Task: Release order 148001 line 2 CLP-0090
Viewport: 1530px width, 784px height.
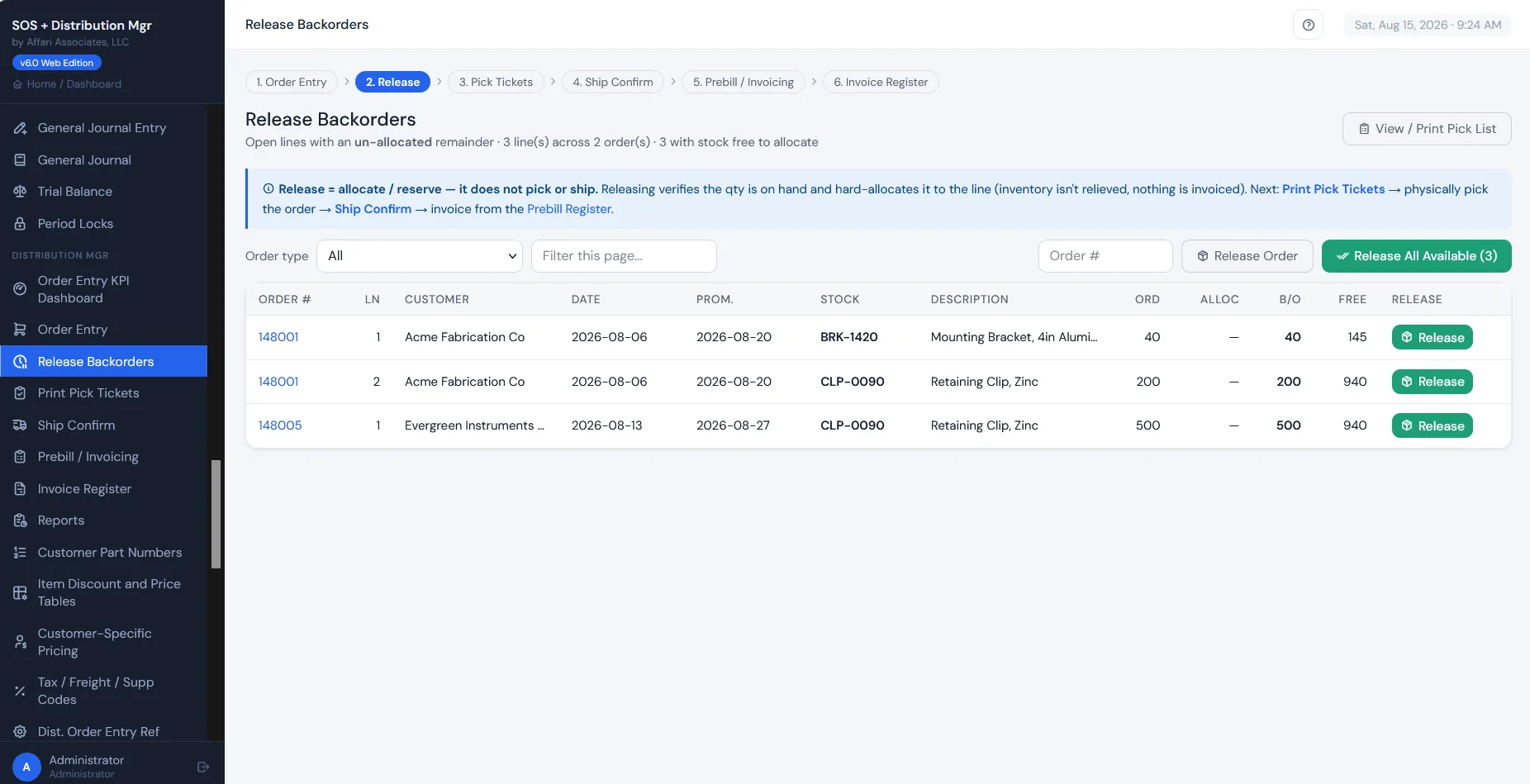Action: click(x=1433, y=382)
